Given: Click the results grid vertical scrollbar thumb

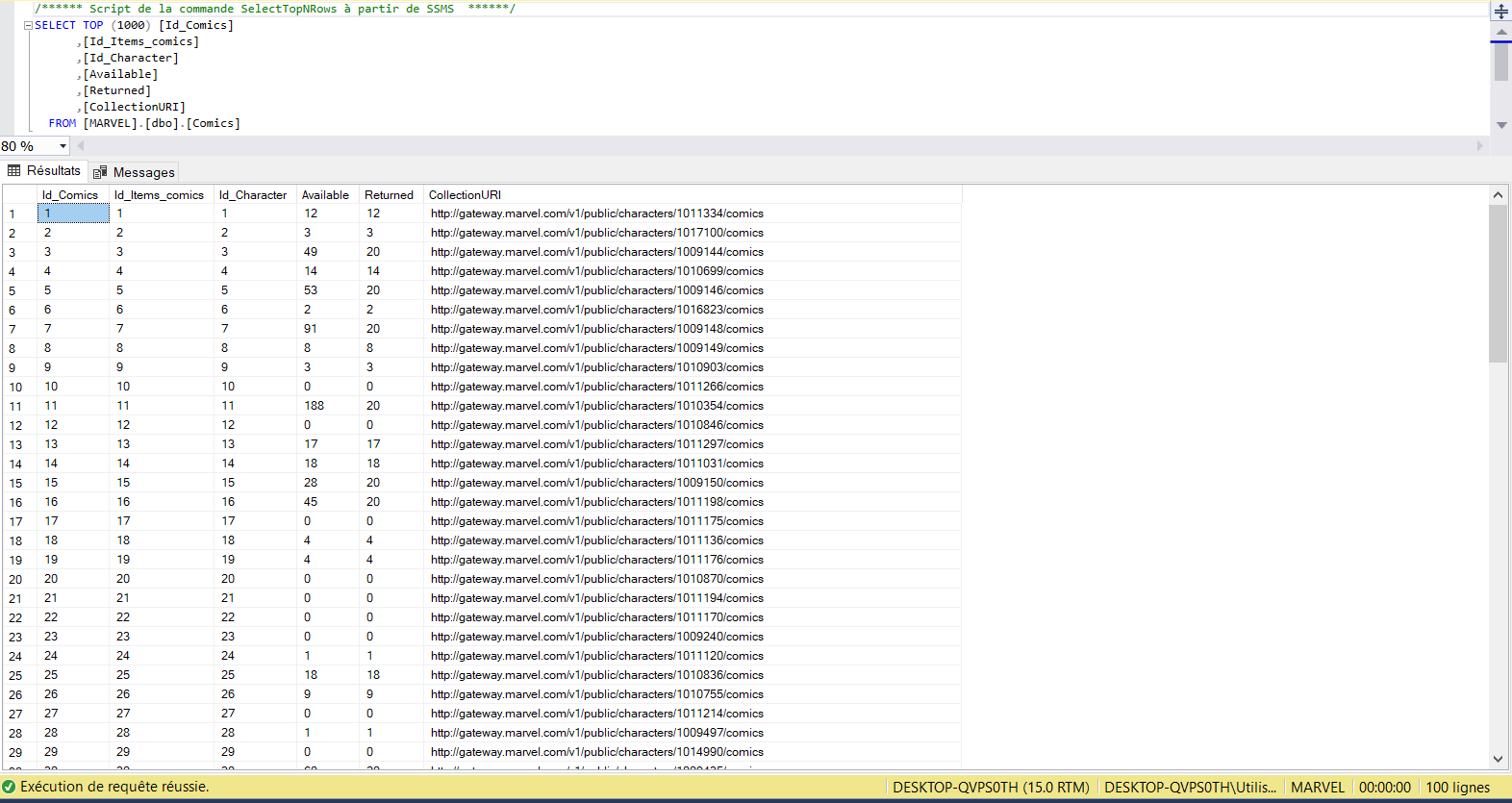Looking at the screenshot, I should point(1498,284).
